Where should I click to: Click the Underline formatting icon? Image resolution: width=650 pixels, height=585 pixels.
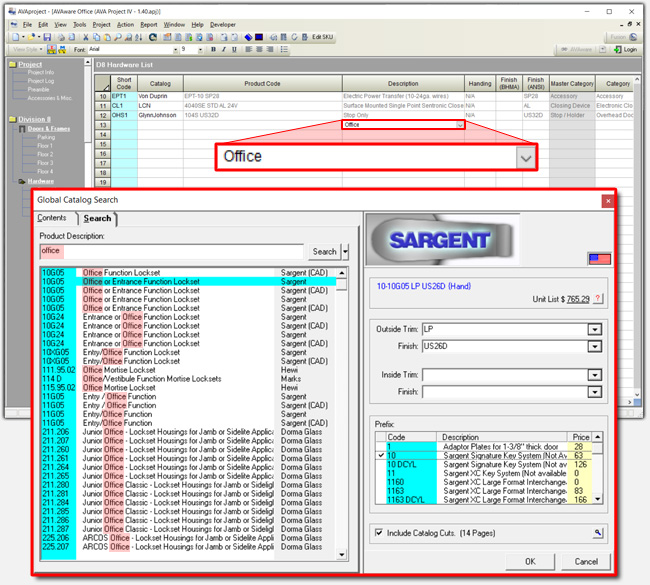coord(235,49)
